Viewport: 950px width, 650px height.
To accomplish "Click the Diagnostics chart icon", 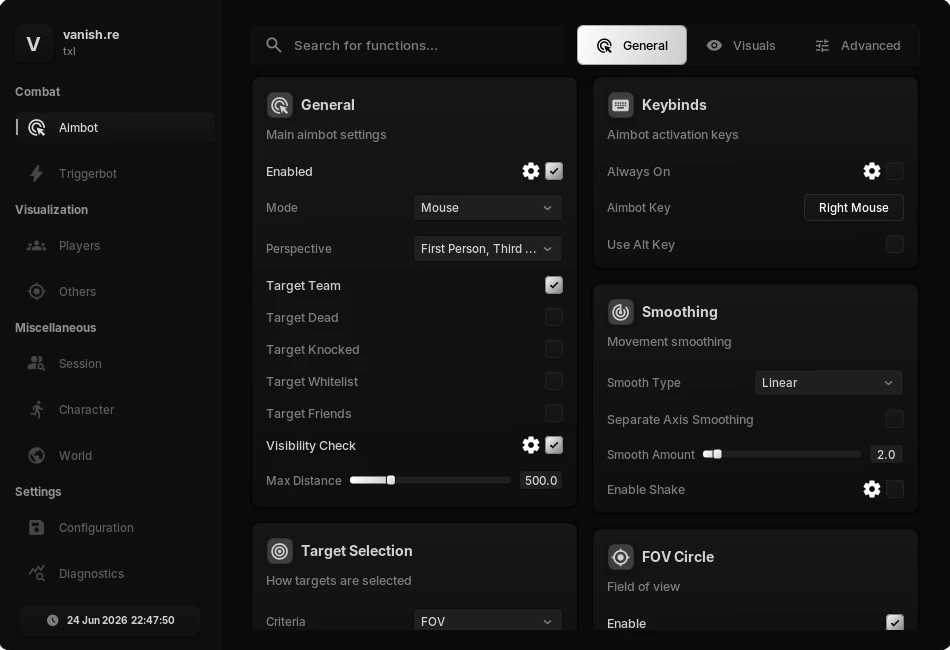I will (x=36, y=573).
